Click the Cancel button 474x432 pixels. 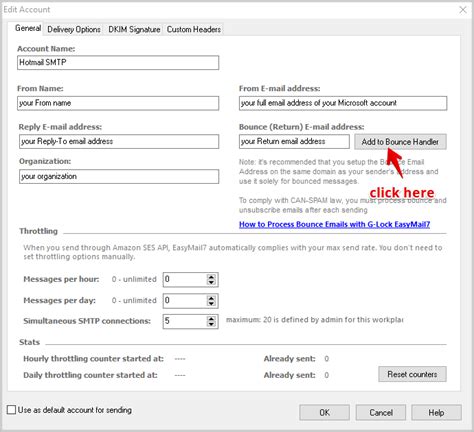pos(381,413)
